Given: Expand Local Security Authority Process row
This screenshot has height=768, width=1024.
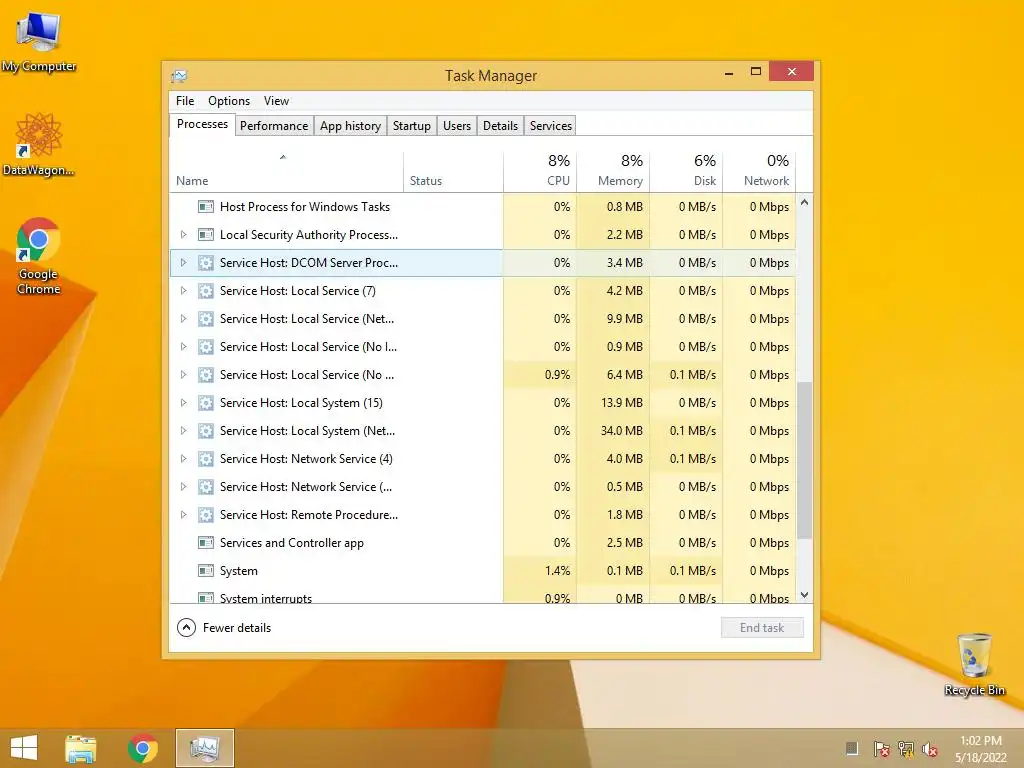Looking at the screenshot, I should coord(184,234).
